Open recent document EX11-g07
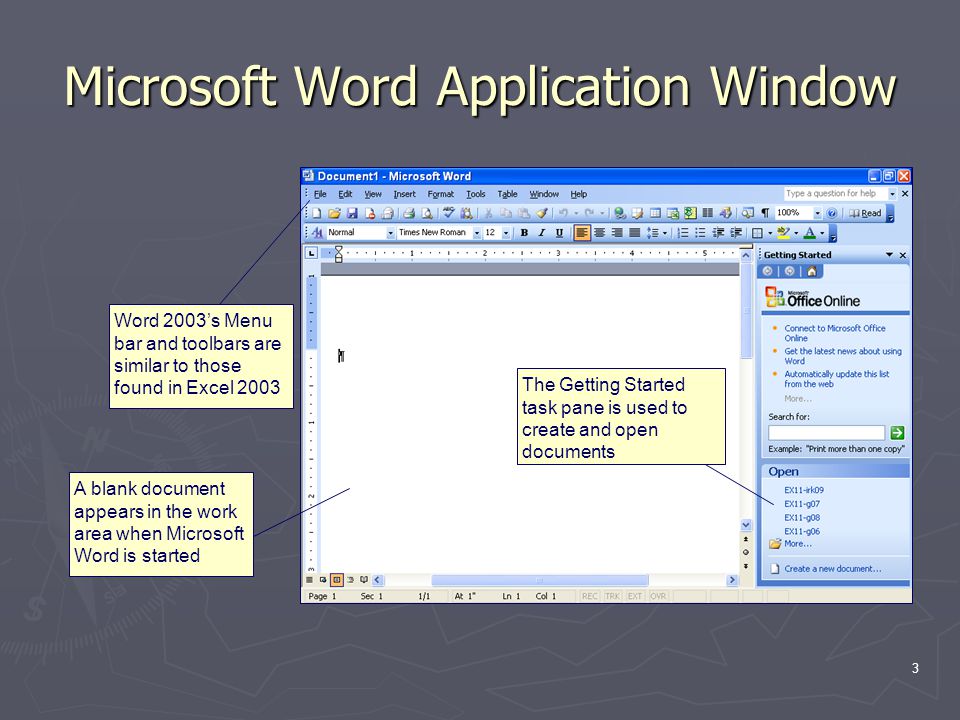The height and width of the screenshot is (720, 960). 802,504
